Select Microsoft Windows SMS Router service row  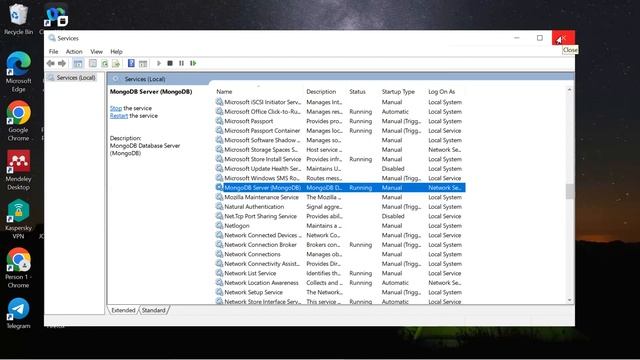click(x=340, y=178)
